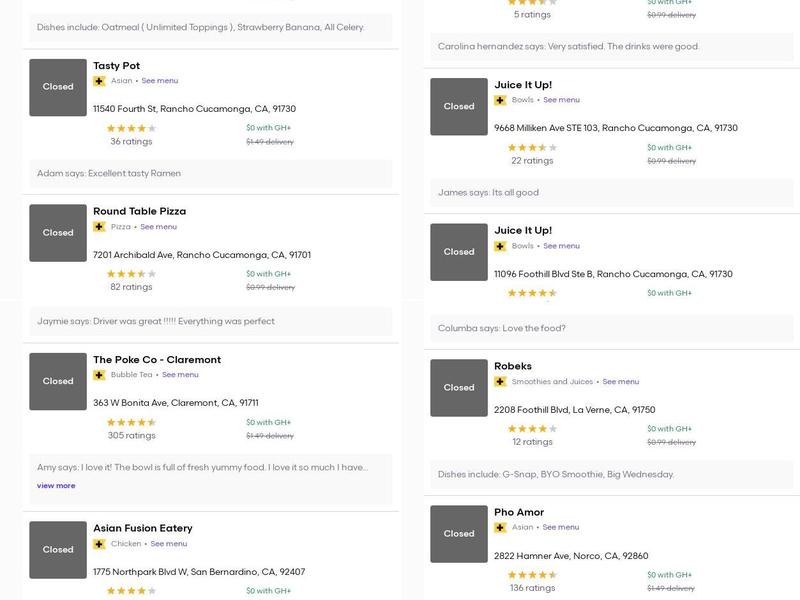Viewport: 800px width, 600px height.
Task: Click the GH+ badge icon for Asian Fusion Eatery
Action: click(99, 544)
